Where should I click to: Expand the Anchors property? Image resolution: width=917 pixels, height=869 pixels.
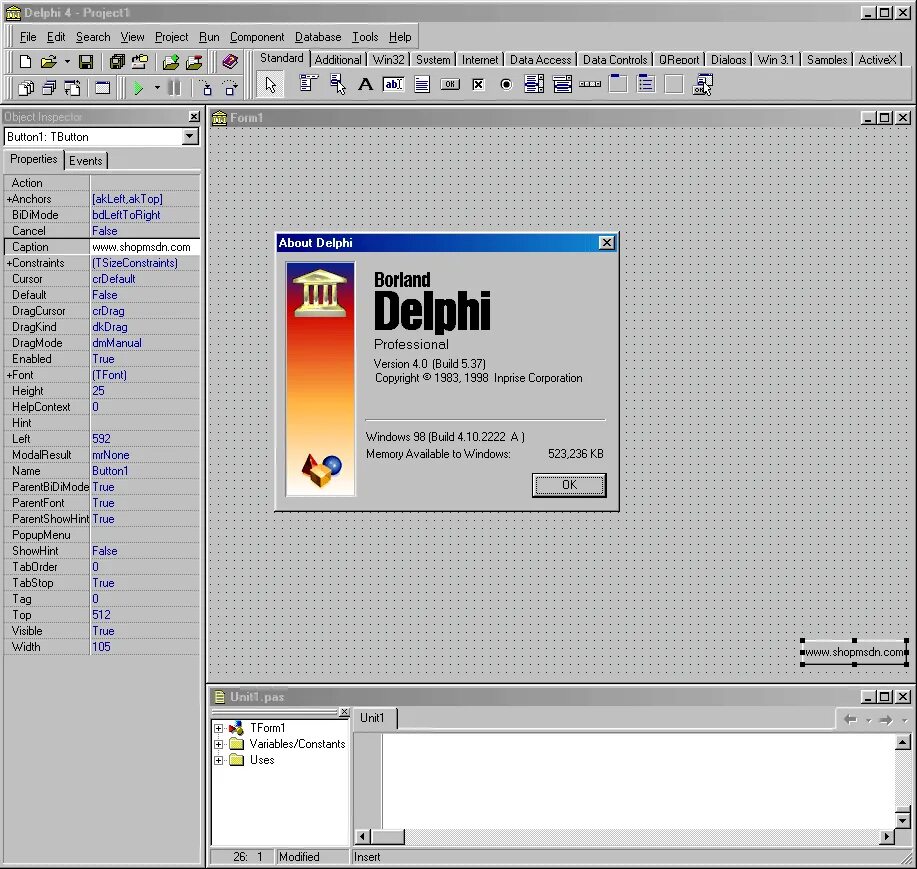click(9, 199)
